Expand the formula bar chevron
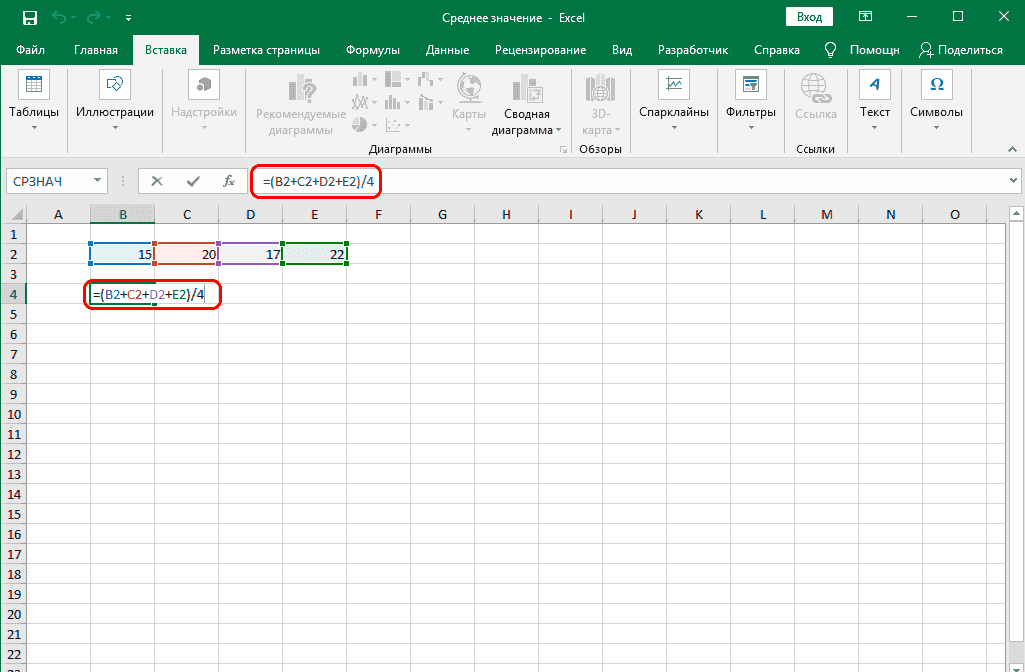Viewport: 1025px width, 672px height. click(1014, 181)
